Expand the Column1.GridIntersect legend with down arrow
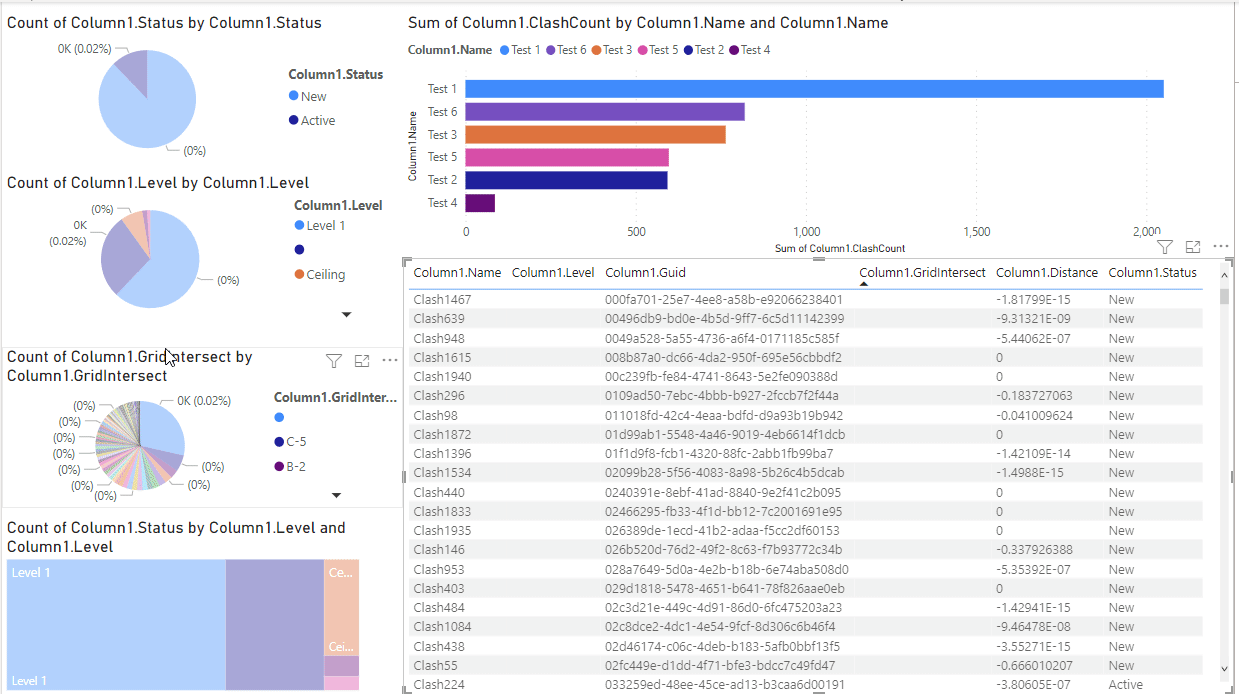This screenshot has height=694, width=1239. [336, 495]
